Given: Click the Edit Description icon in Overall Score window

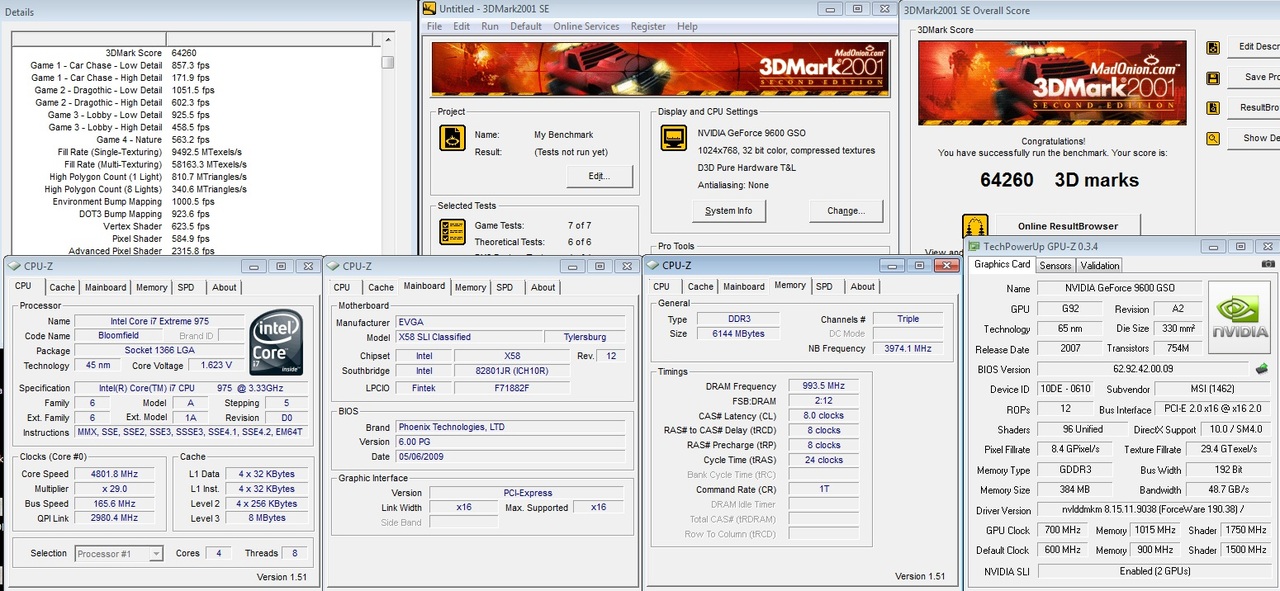Looking at the screenshot, I should (x=1213, y=47).
